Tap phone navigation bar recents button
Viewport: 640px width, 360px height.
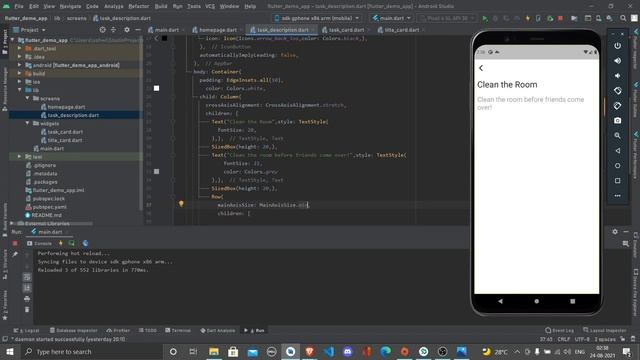[x=573, y=301]
